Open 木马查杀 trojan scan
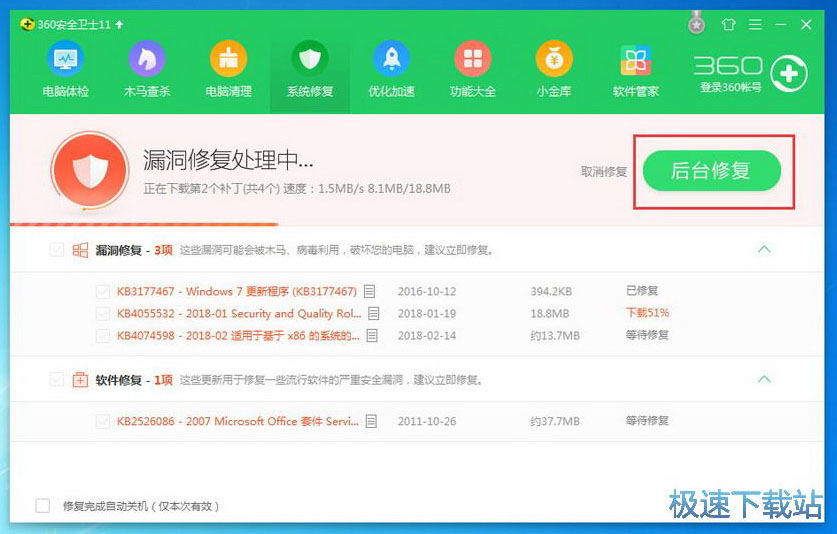The image size is (837, 534). coord(147,70)
